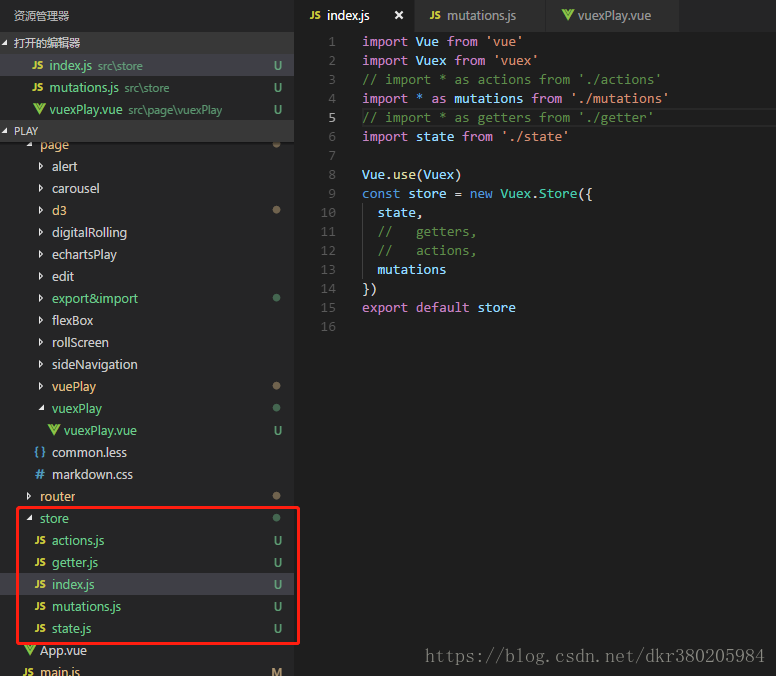Collapse the vuexPlay folder
Viewport: 776px width, 676px height.
coord(41,408)
